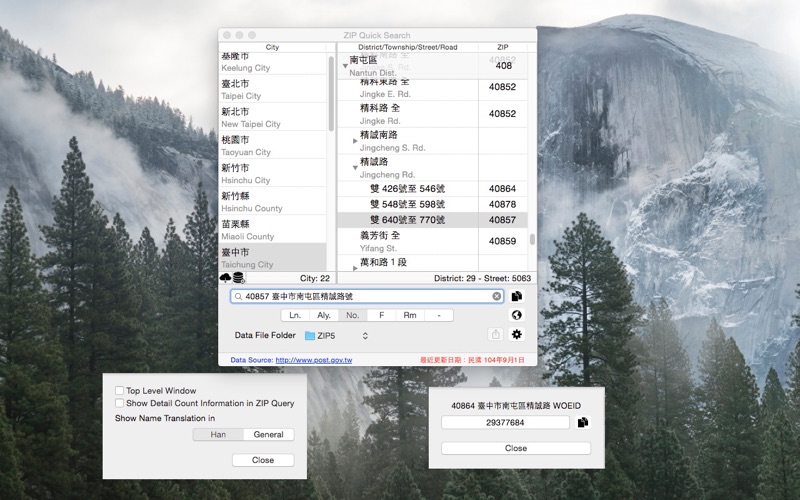Select the Han name translation option
The image size is (800, 500).
point(218,435)
